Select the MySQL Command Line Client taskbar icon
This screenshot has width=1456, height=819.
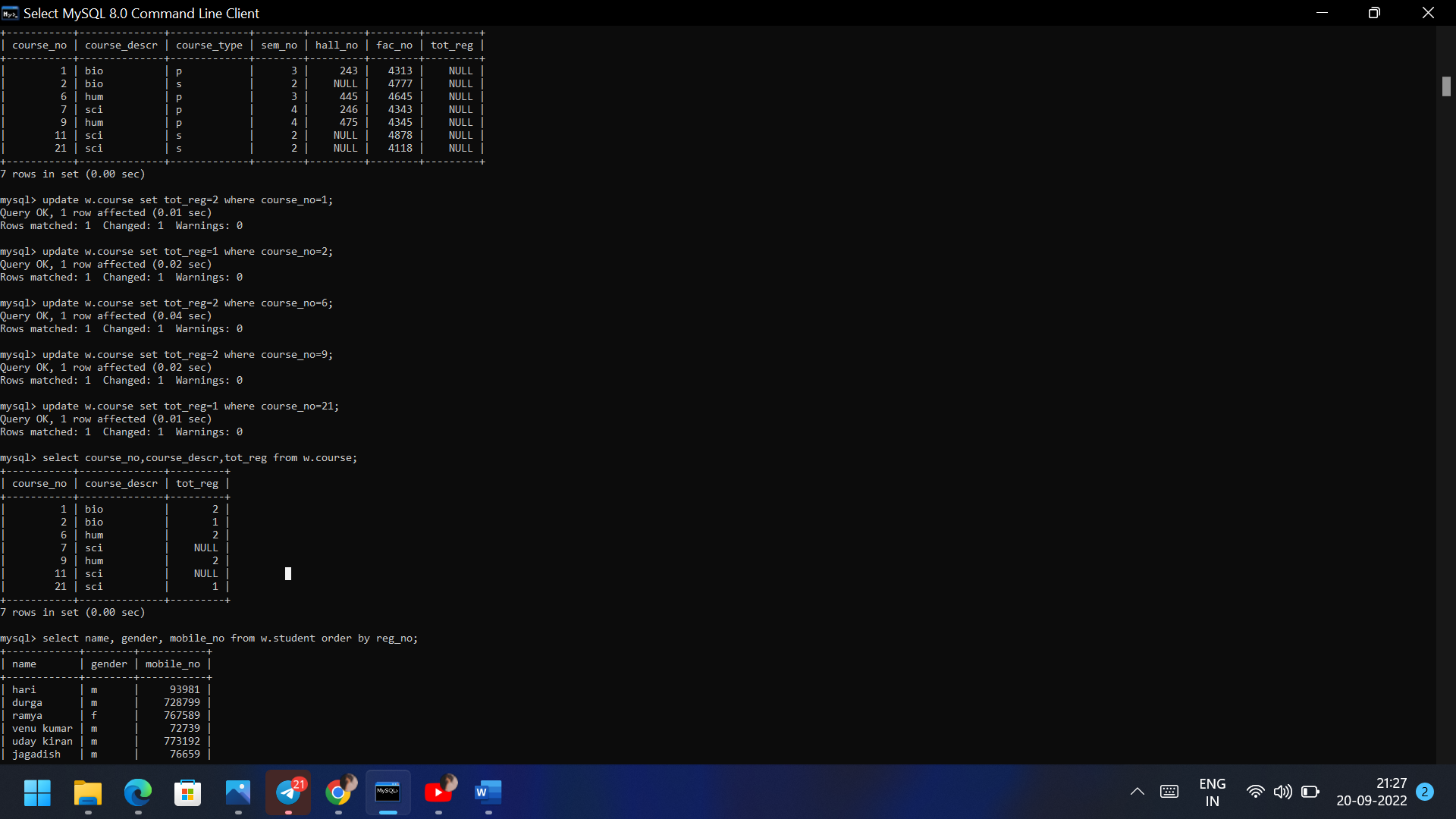388,794
